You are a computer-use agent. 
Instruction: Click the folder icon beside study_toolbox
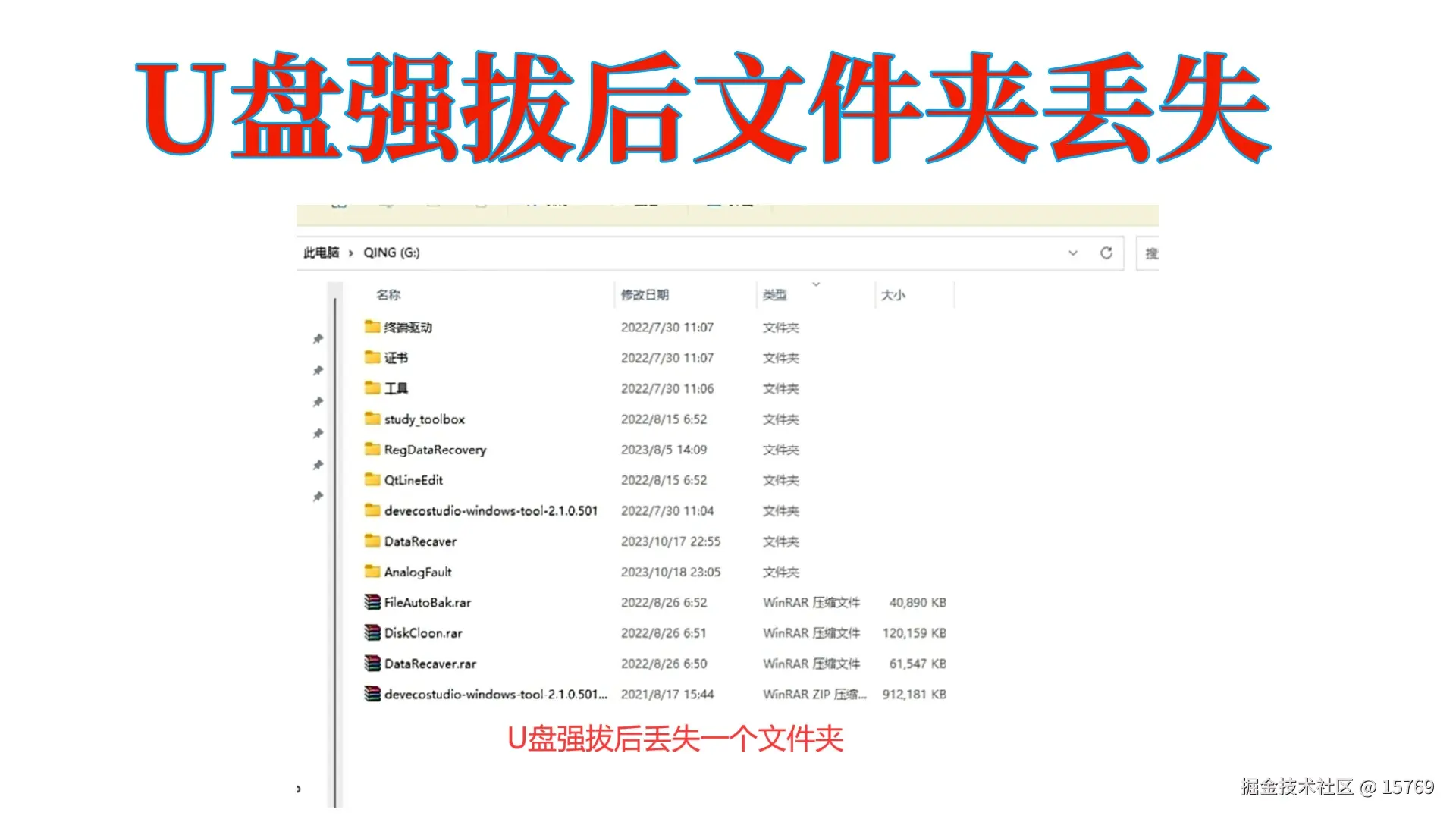click(x=371, y=419)
